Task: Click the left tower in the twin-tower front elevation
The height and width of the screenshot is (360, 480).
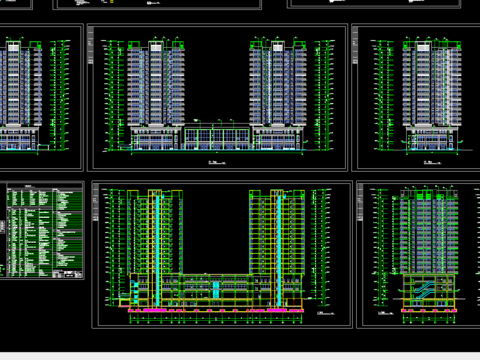Action: point(156,95)
